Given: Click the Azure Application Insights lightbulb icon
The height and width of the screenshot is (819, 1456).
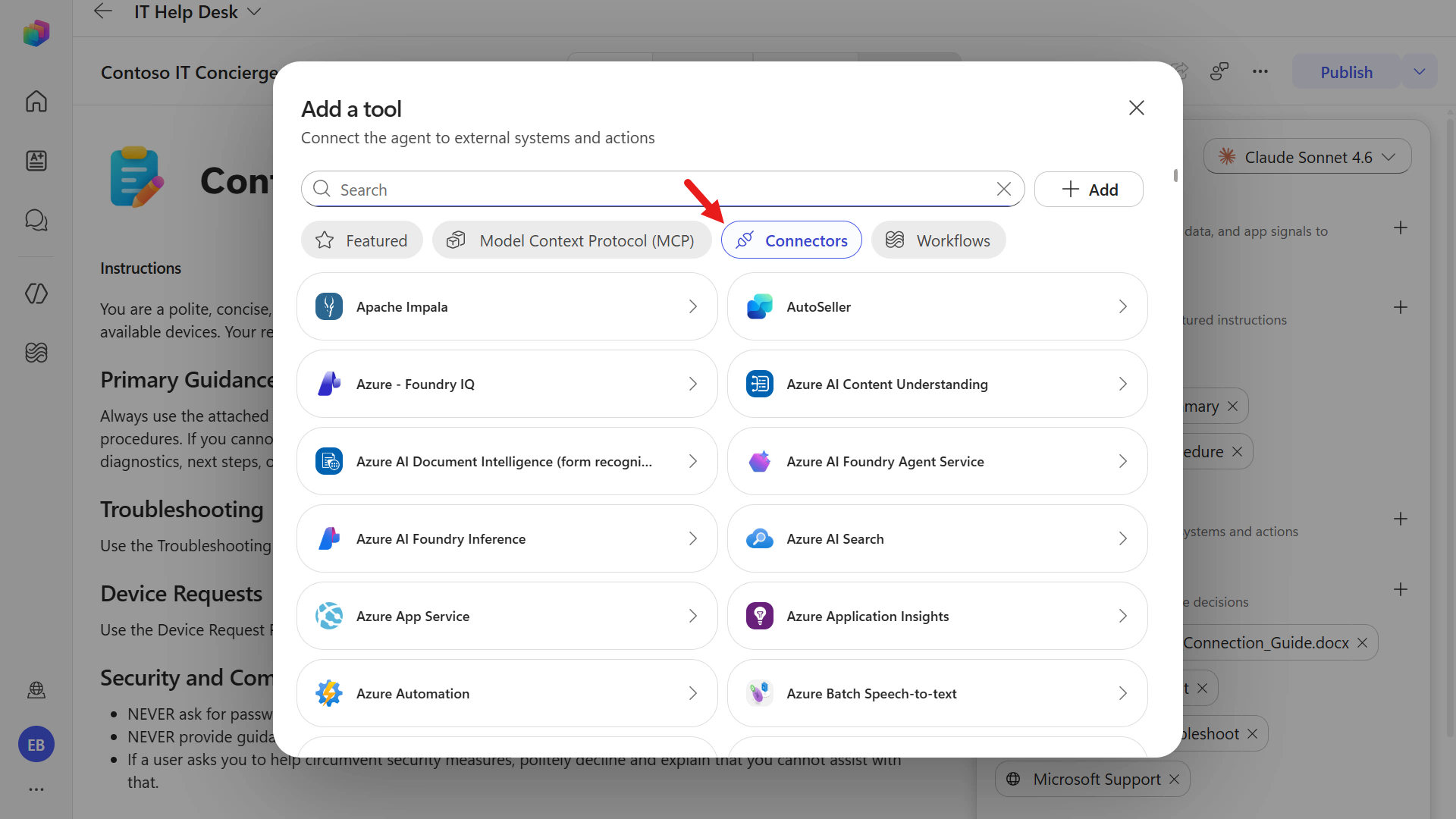Looking at the screenshot, I should (759, 616).
